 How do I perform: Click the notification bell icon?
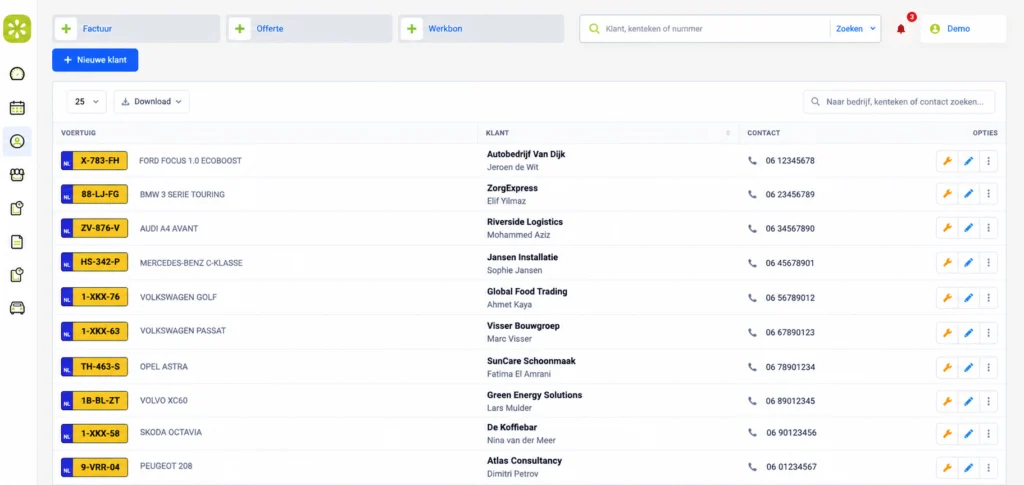click(901, 29)
